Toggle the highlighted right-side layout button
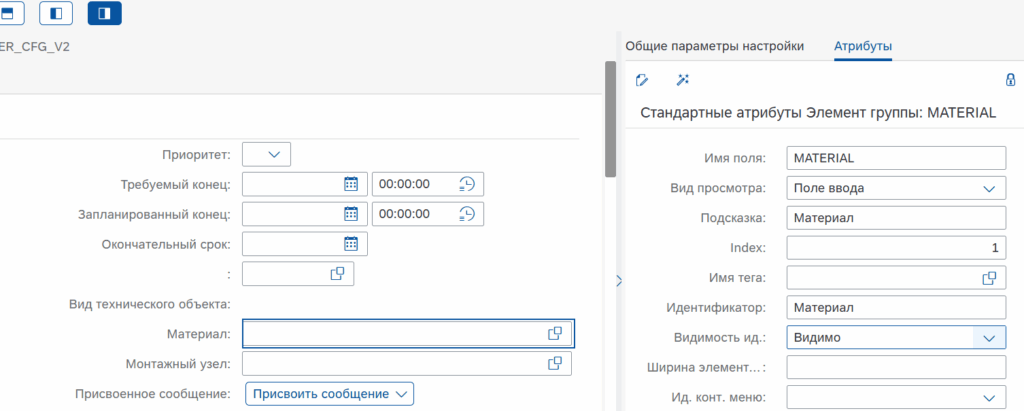Image resolution: width=1024 pixels, height=411 pixels. [105, 13]
